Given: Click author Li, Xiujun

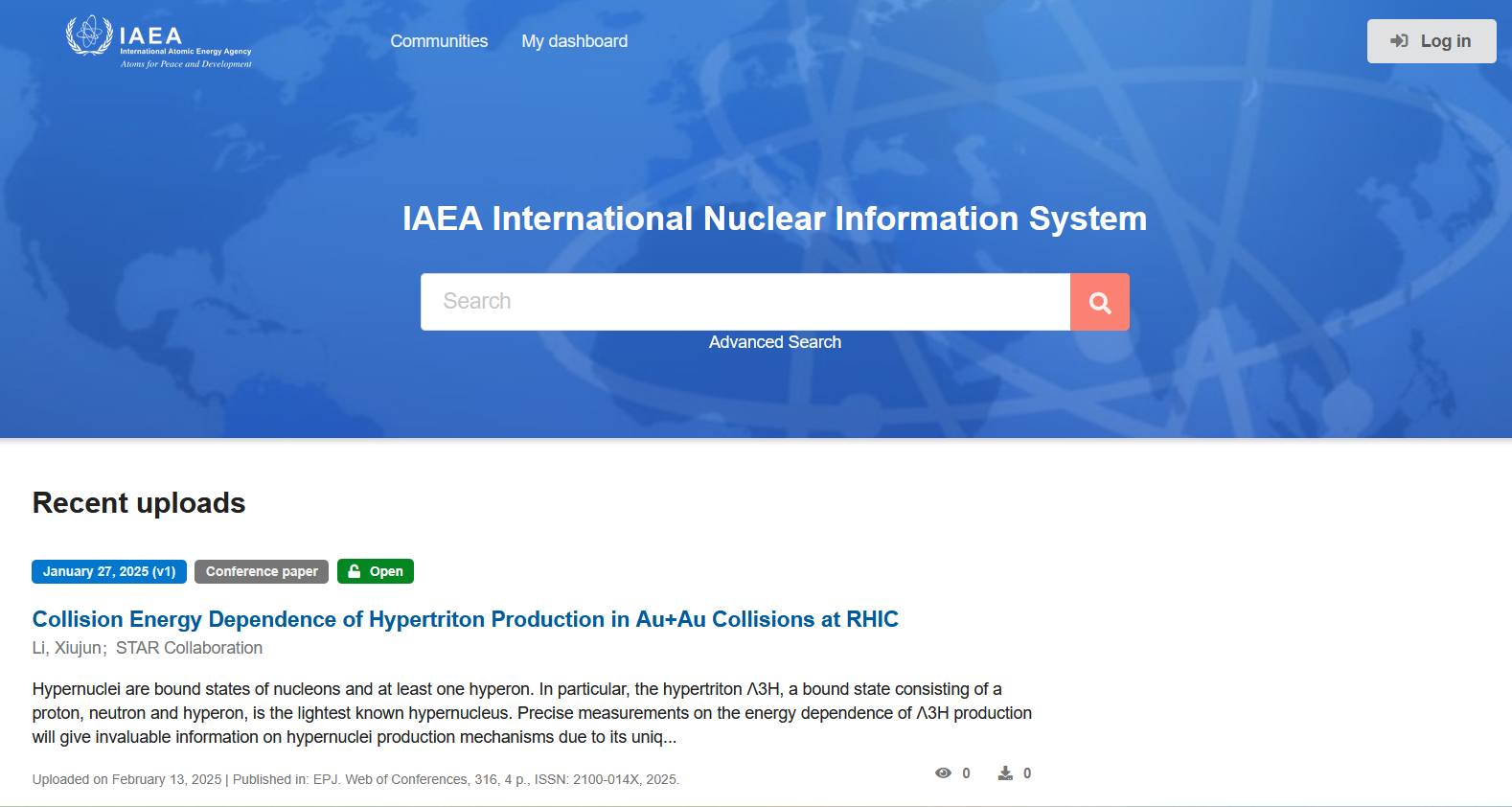Looking at the screenshot, I should tap(67, 648).
